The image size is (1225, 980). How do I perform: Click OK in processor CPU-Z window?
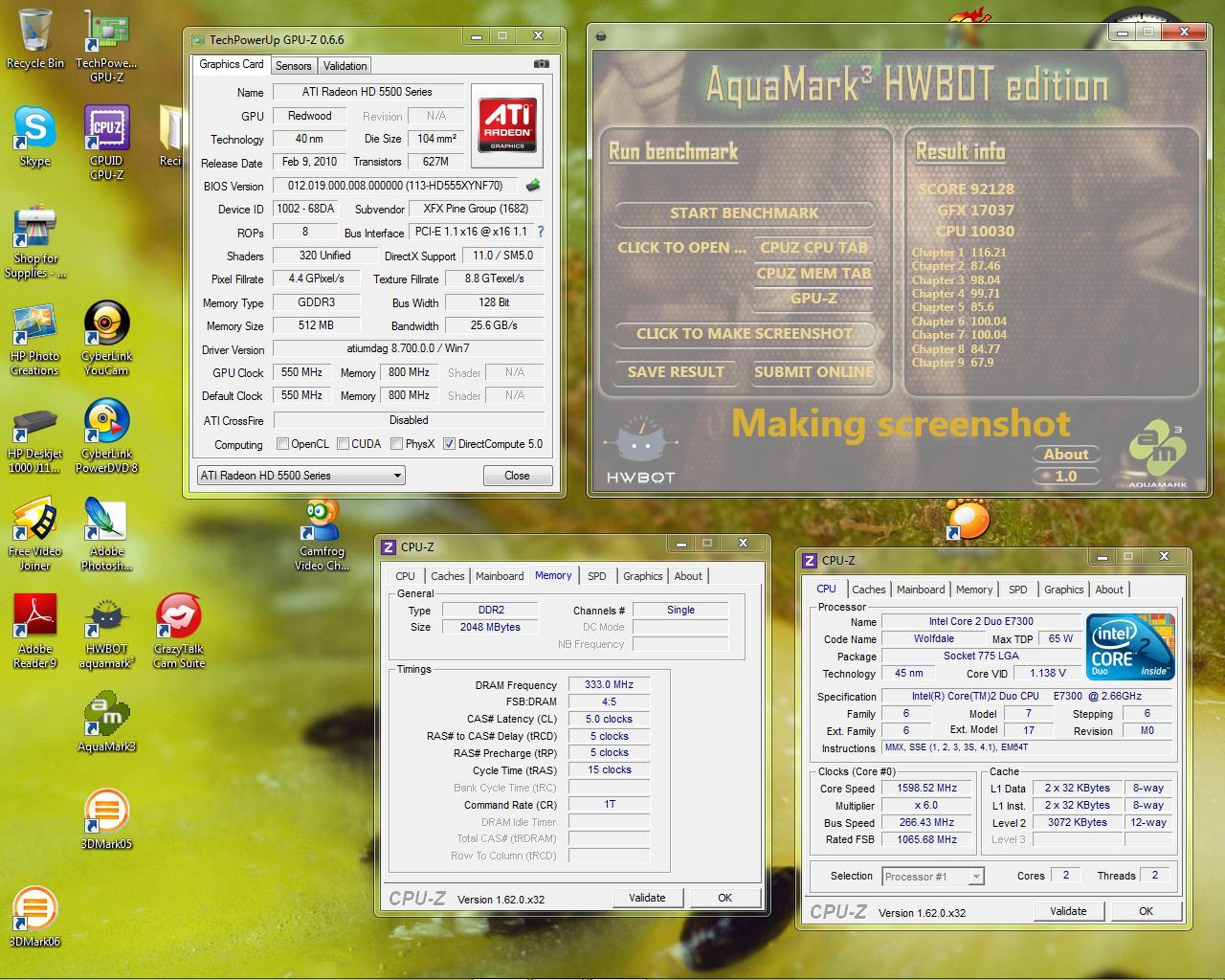pyautogui.click(x=1146, y=911)
